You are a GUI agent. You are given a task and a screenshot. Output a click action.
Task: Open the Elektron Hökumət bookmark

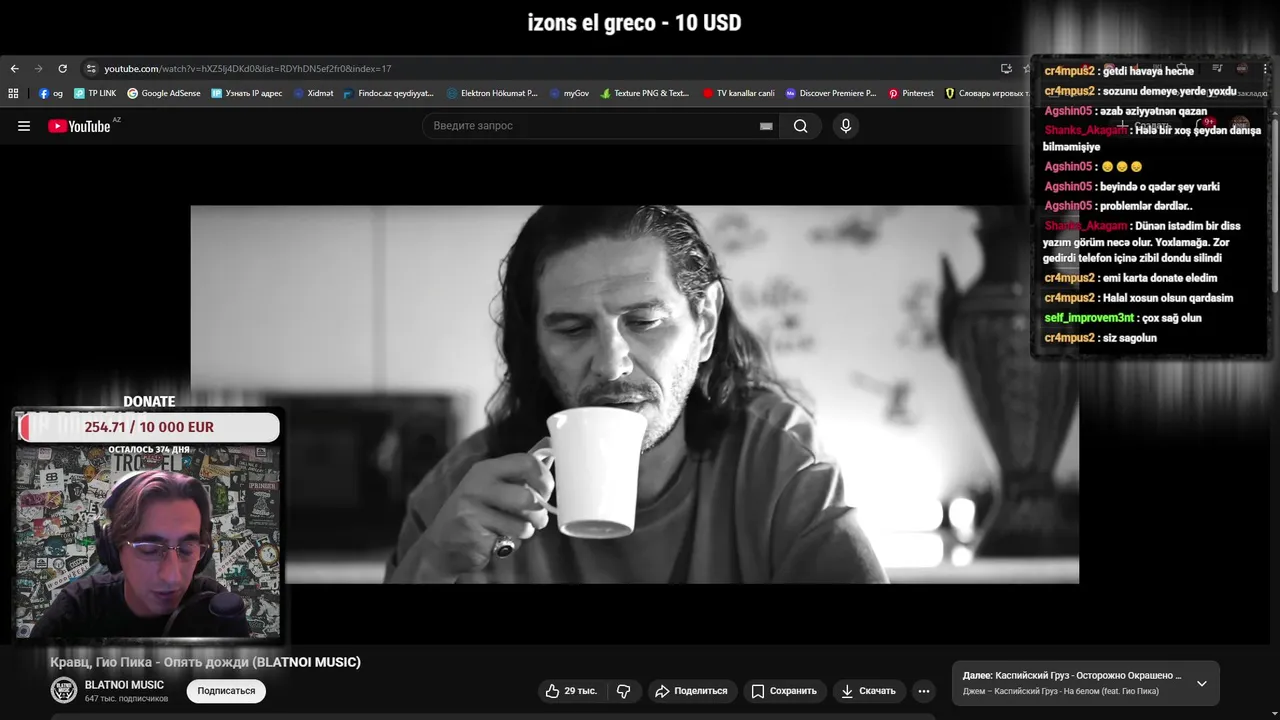click(x=492, y=93)
